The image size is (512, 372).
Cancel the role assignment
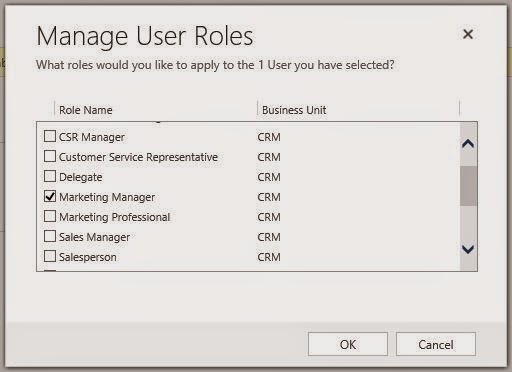(x=436, y=344)
